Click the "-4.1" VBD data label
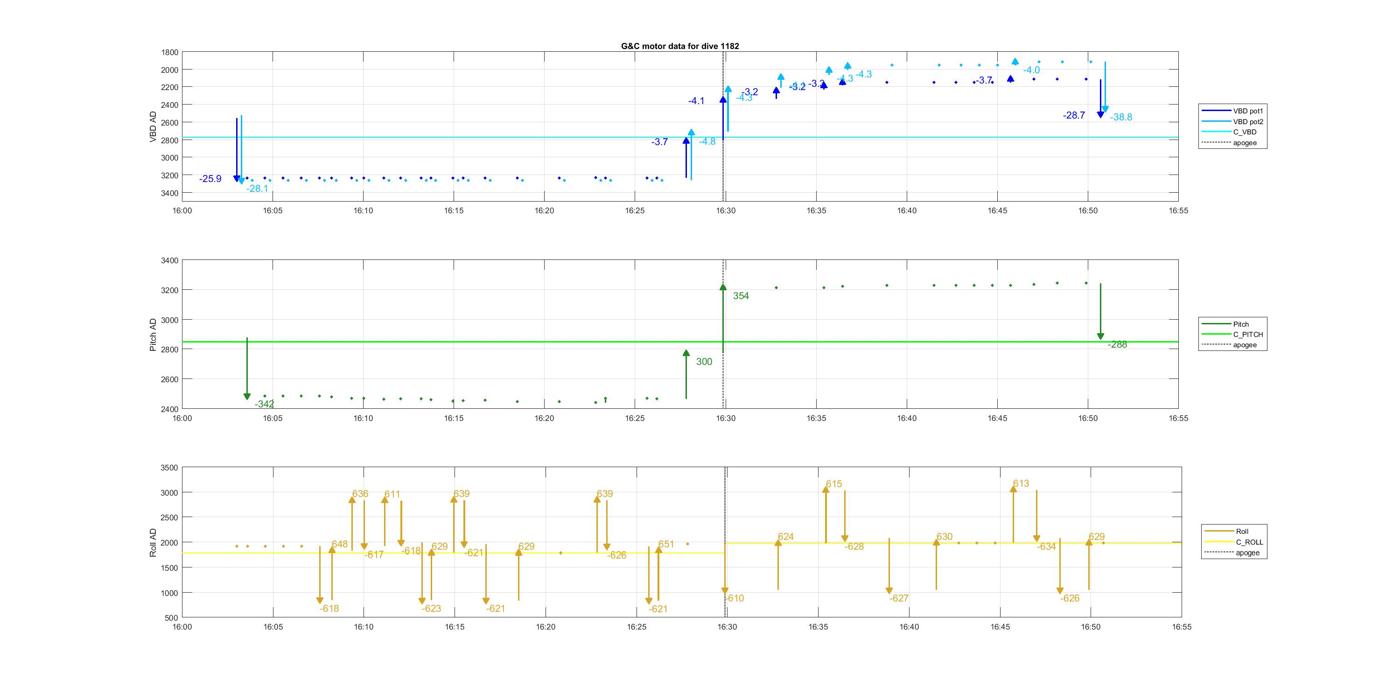The height and width of the screenshot is (693, 1400). tap(696, 101)
